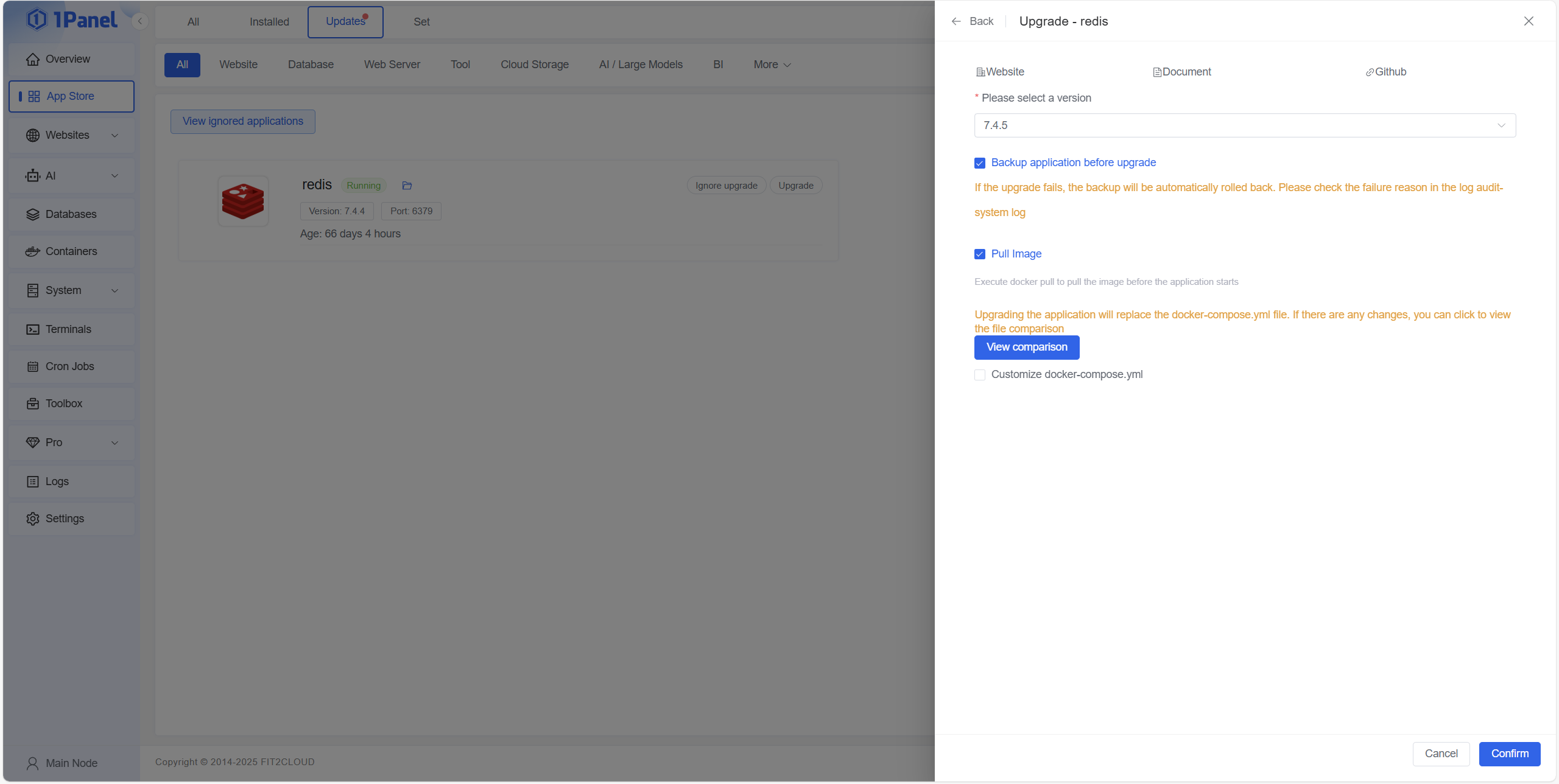Image resolution: width=1559 pixels, height=784 pixels.
Task: Click the Running status badge
Action: tap(364, 186)
